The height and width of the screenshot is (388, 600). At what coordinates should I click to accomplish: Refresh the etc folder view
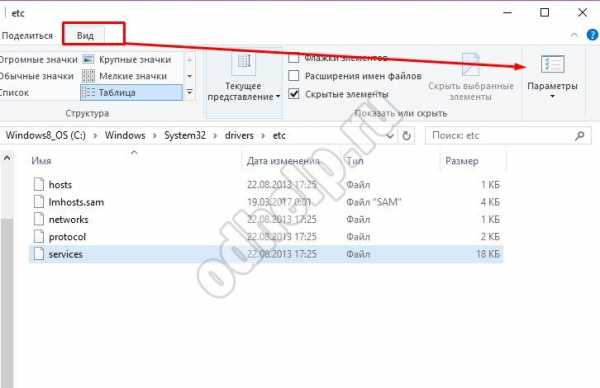tap(406, 135)
